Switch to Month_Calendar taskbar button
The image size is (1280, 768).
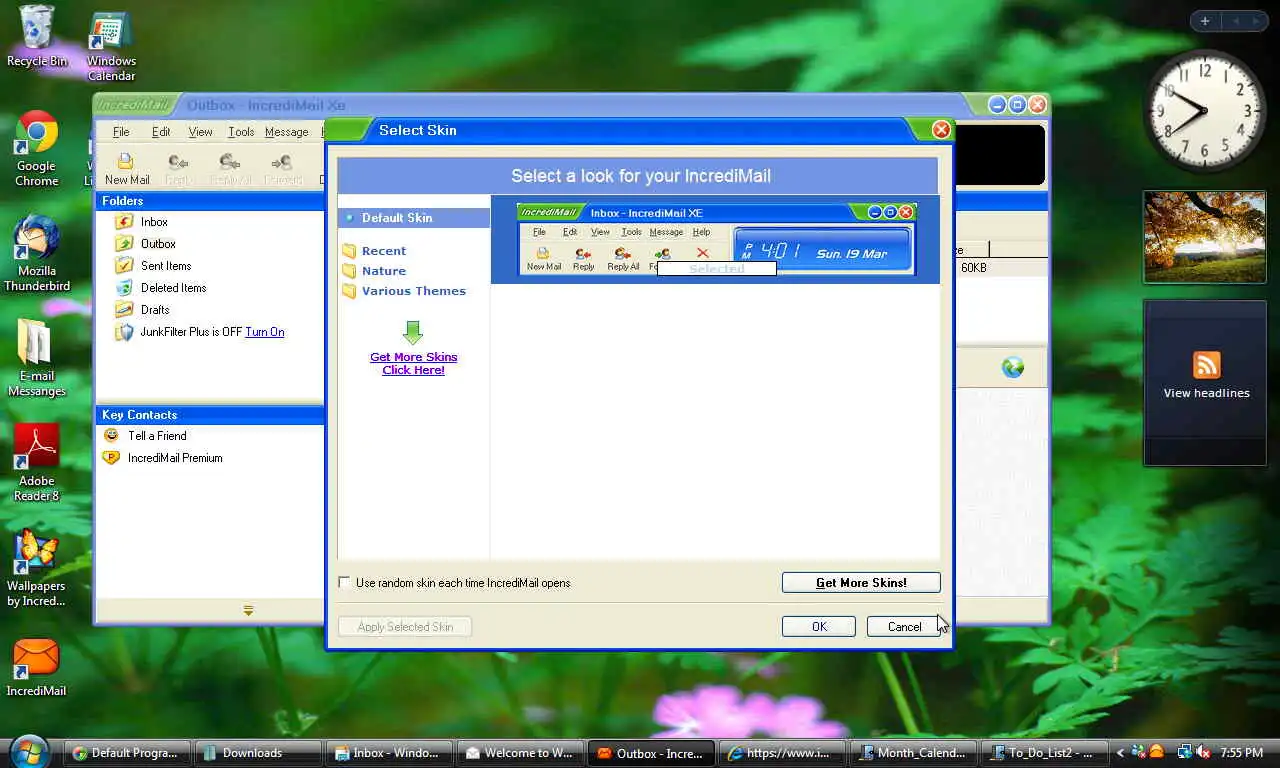click(x=912, y=753)
